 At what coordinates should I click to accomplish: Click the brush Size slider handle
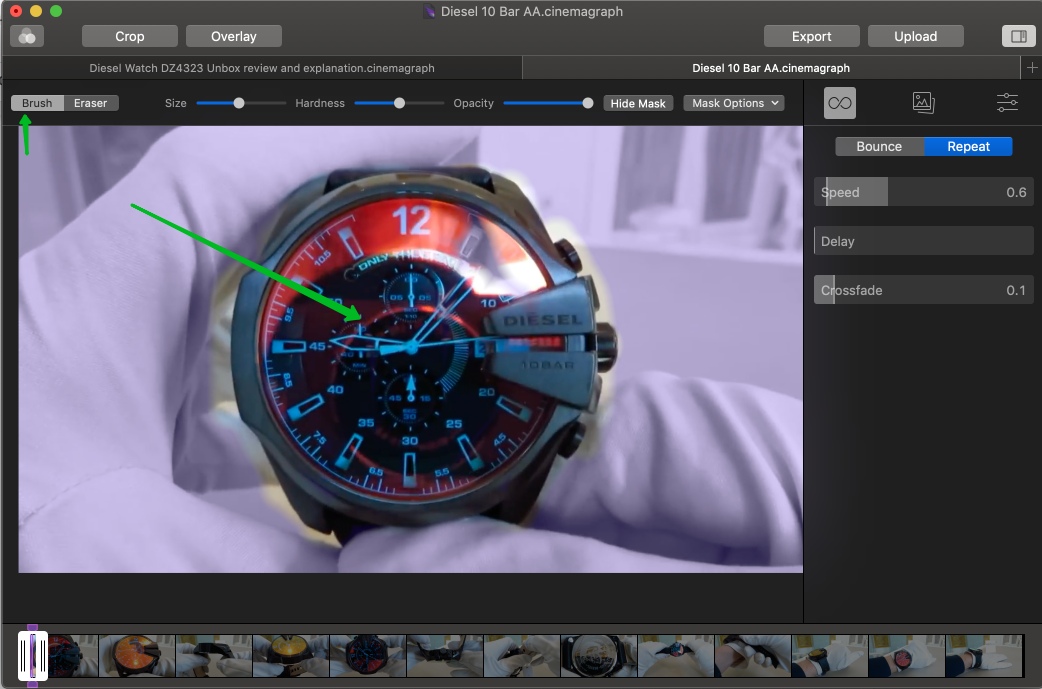239,103
